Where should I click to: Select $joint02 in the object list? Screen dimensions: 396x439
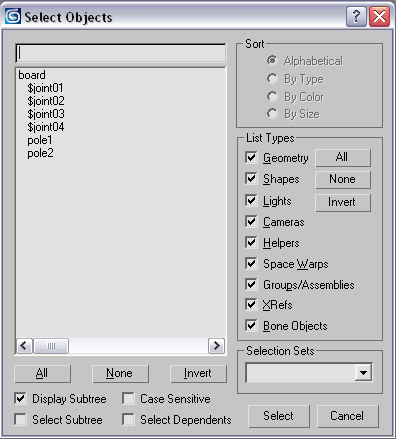(x=46, y=101)
